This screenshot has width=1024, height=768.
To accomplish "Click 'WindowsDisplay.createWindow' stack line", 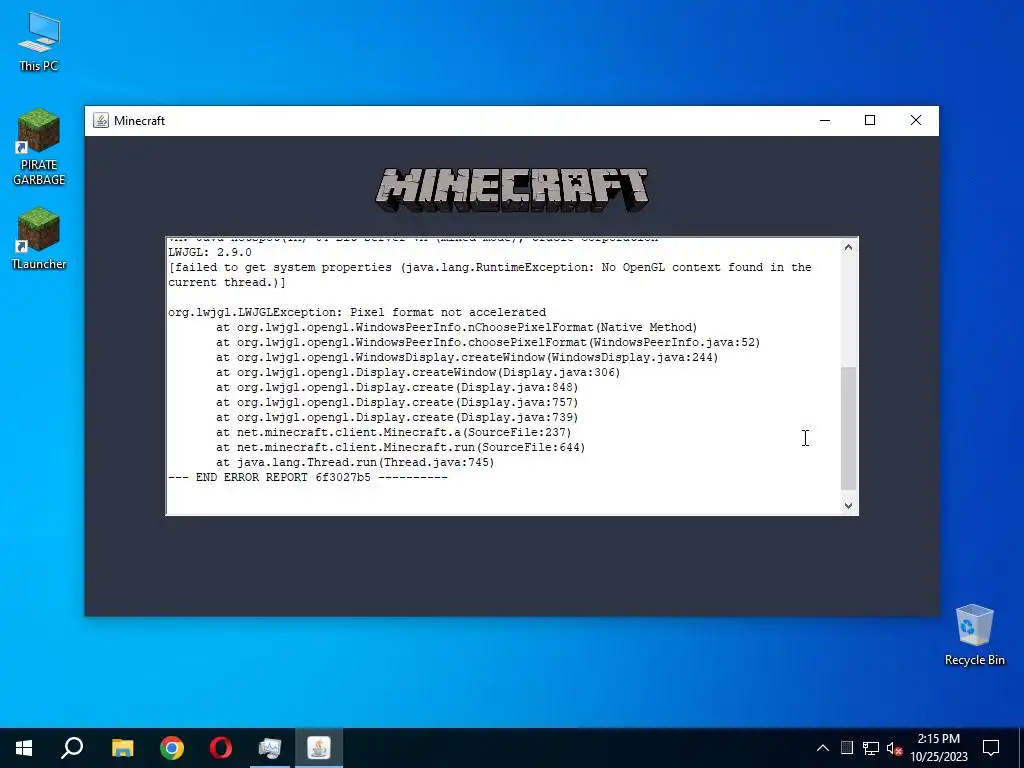I will click(x=467, y=357).
